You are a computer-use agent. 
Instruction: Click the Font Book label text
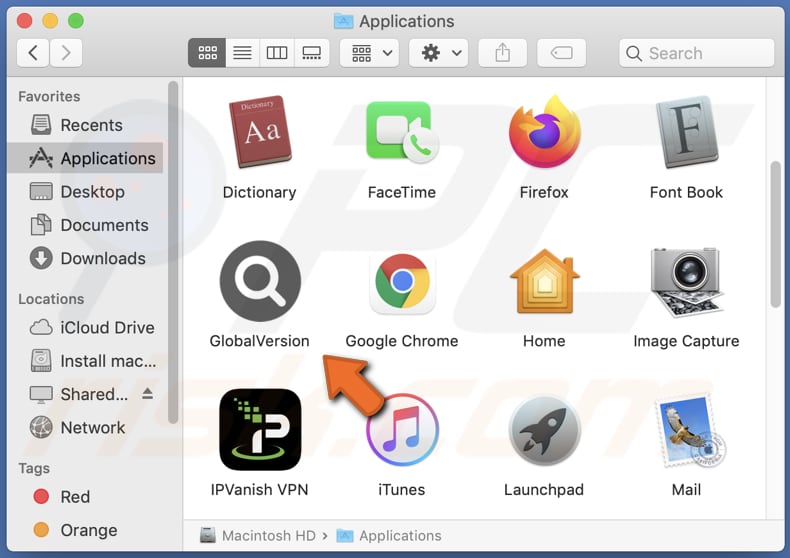pyautogui.click(x=686, y=192)
